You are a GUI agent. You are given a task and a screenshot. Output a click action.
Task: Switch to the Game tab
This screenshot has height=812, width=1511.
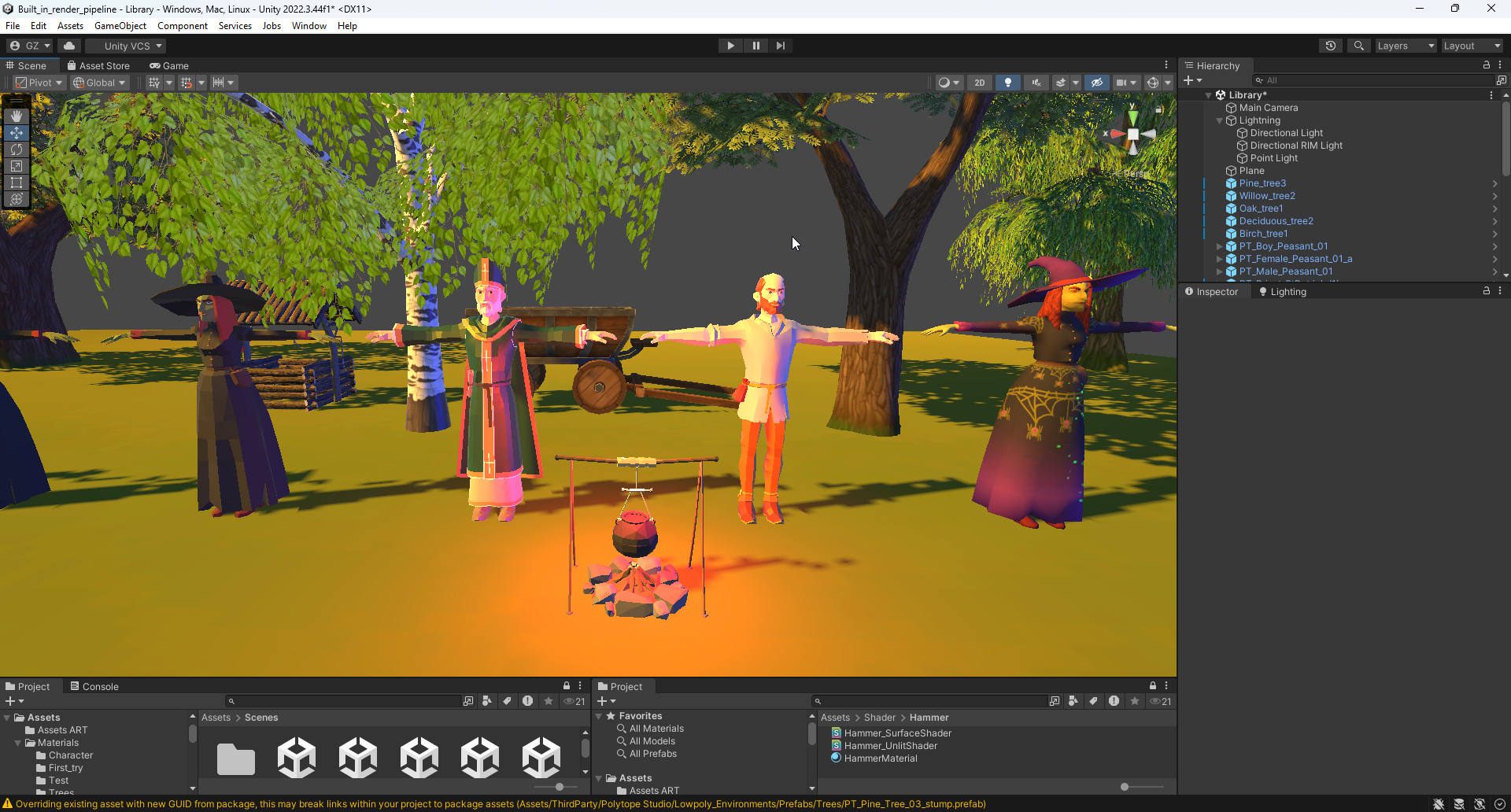coord(169,66)
